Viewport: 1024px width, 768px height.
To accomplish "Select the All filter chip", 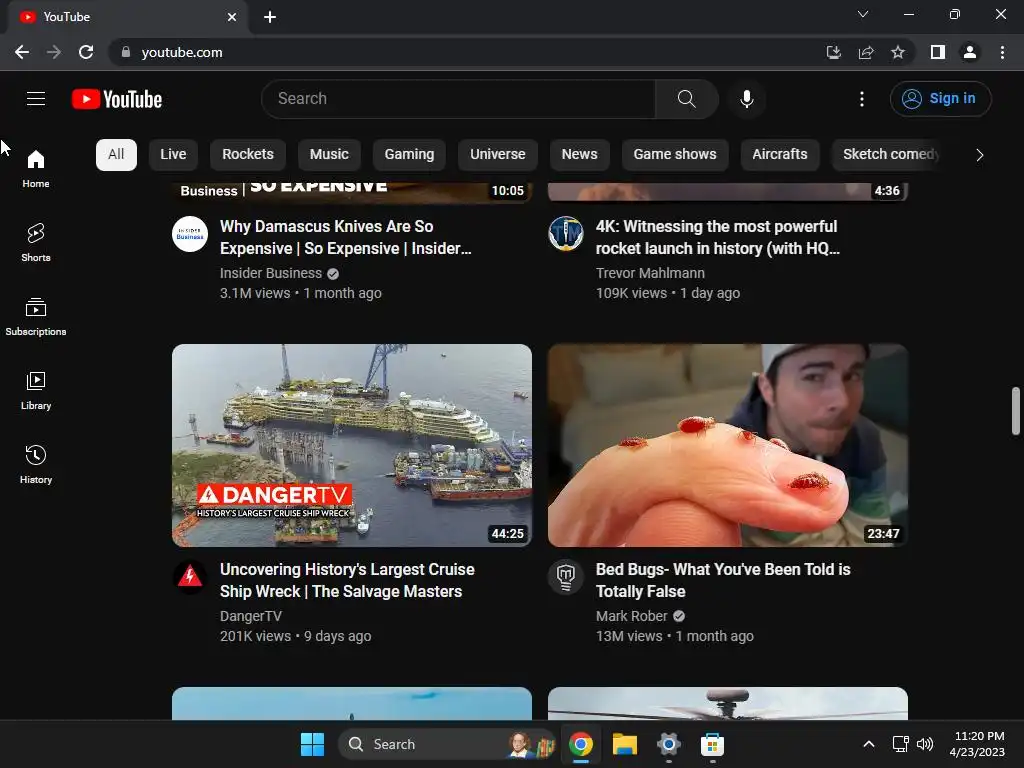I will click(x=116, y=155).
